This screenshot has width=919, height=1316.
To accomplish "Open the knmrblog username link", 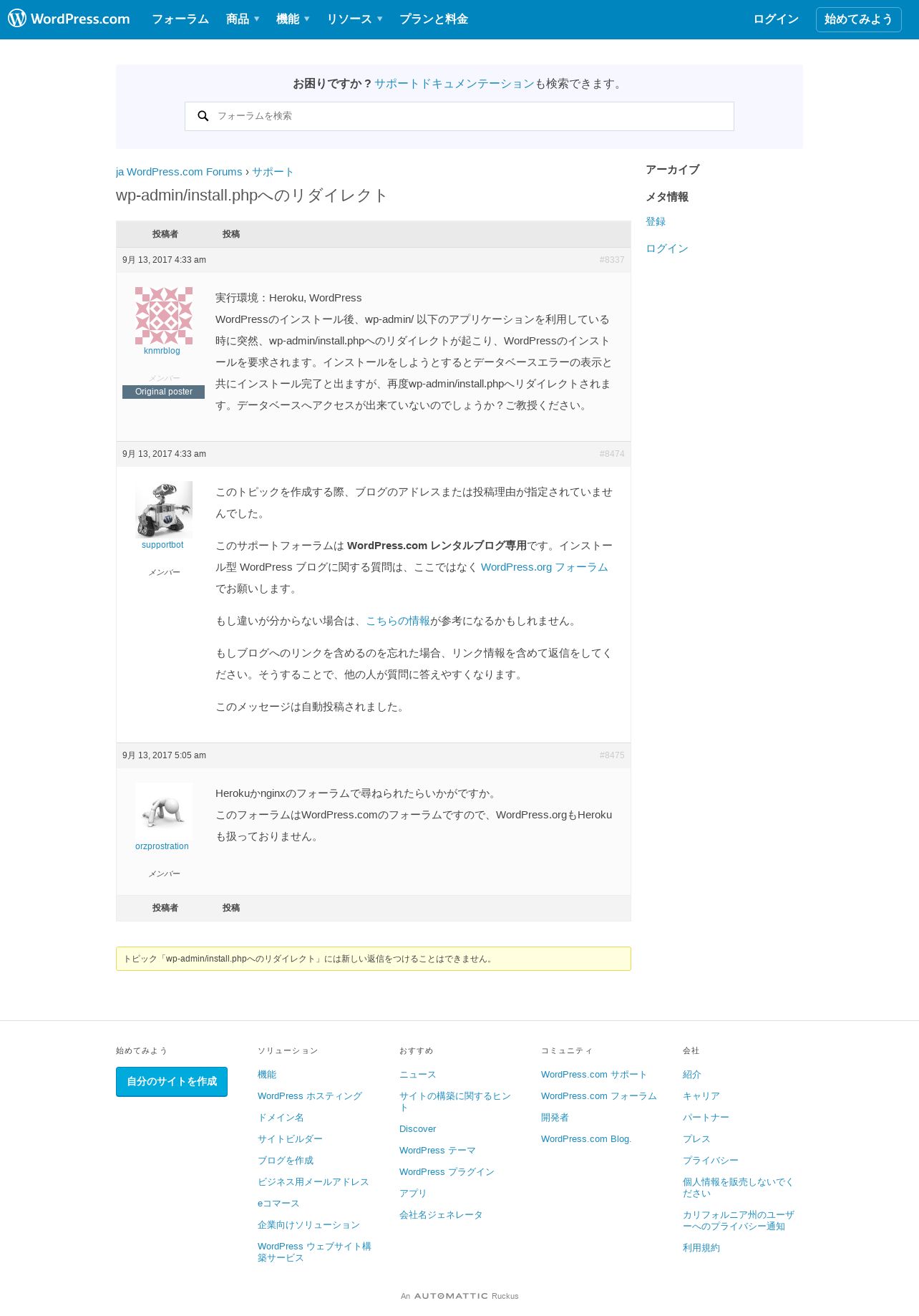I will pos(162,351).
